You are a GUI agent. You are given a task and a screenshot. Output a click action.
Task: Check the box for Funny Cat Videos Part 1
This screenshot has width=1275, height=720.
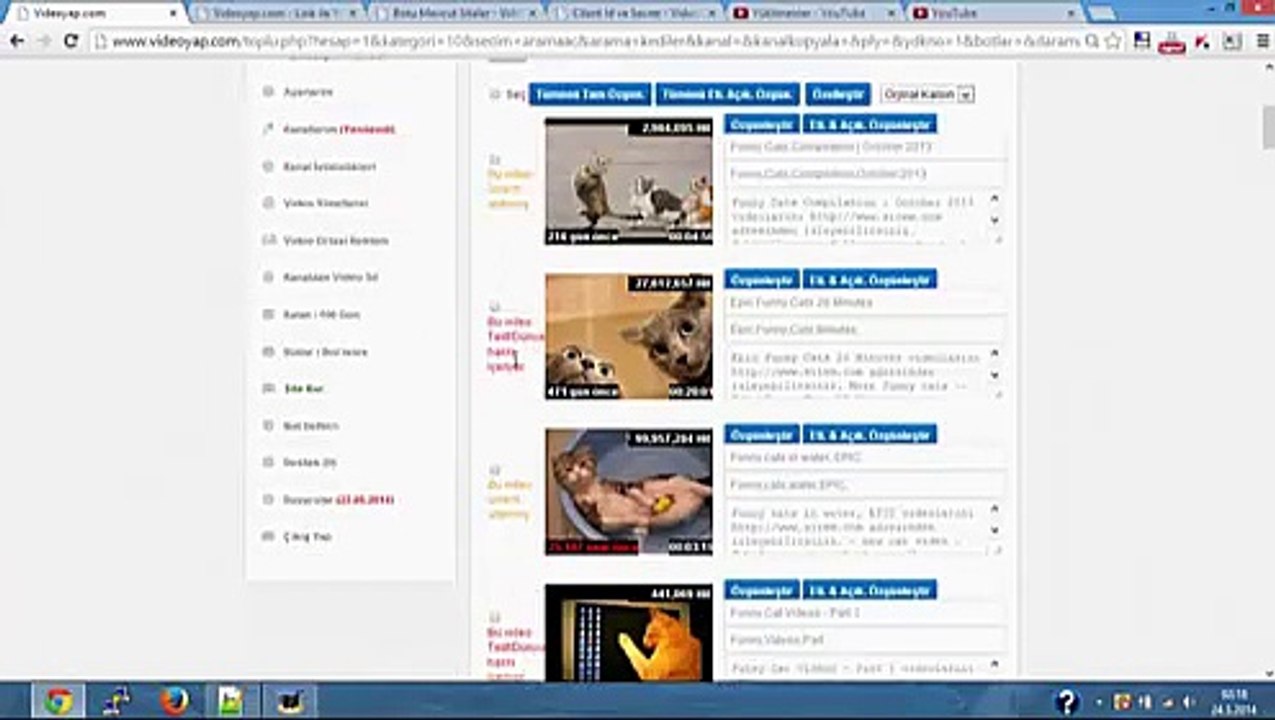494,617
